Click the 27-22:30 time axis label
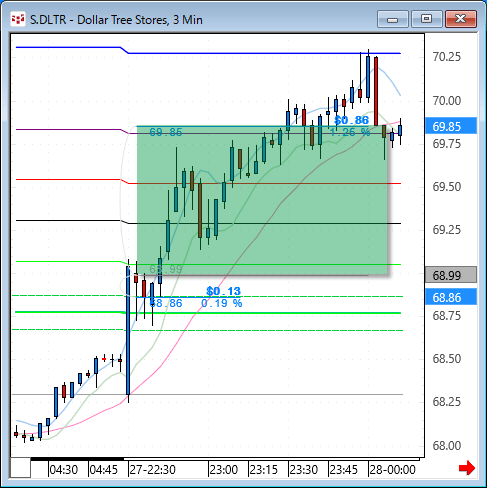This screenshot has width=487, height=488. click(x=152, y=470)
